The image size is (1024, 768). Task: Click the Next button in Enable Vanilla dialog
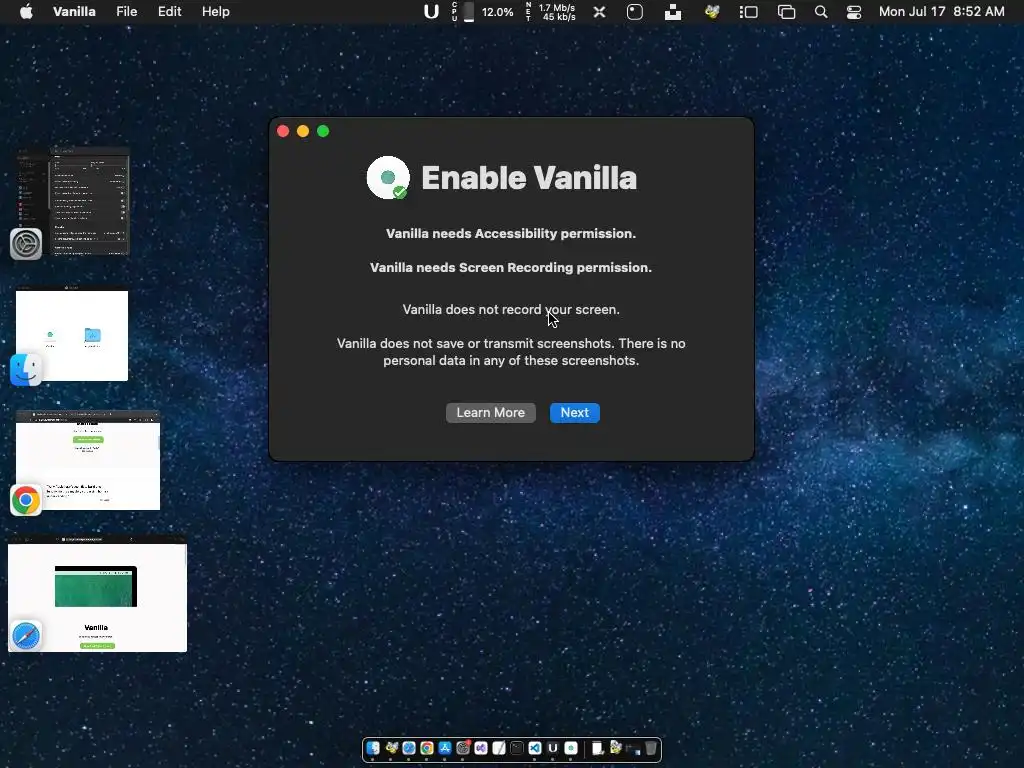[575, 413]
